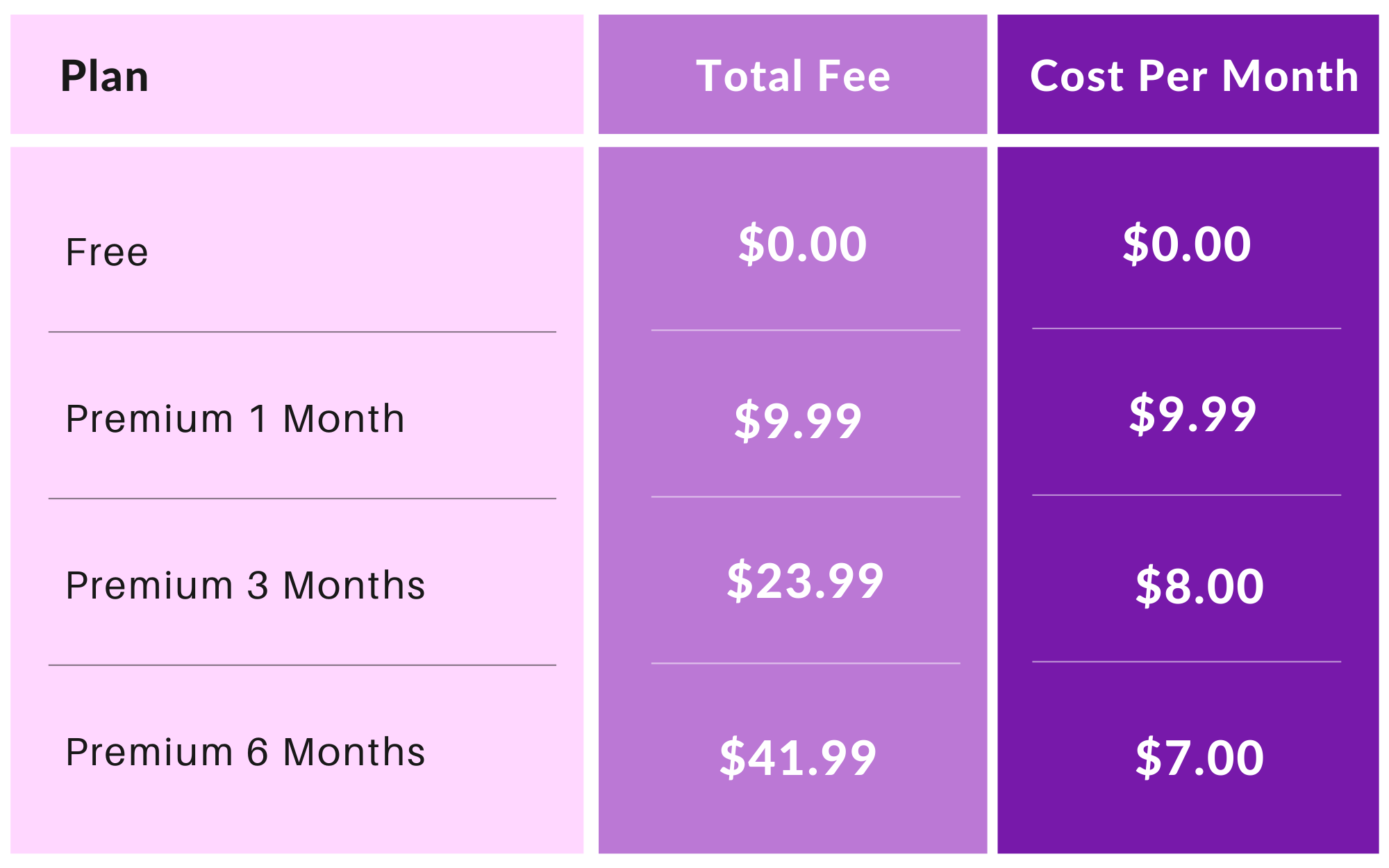1389x868 pixels.
Task: Click the divider below Premium 3 Months
Action: click(x=302, y=665)
